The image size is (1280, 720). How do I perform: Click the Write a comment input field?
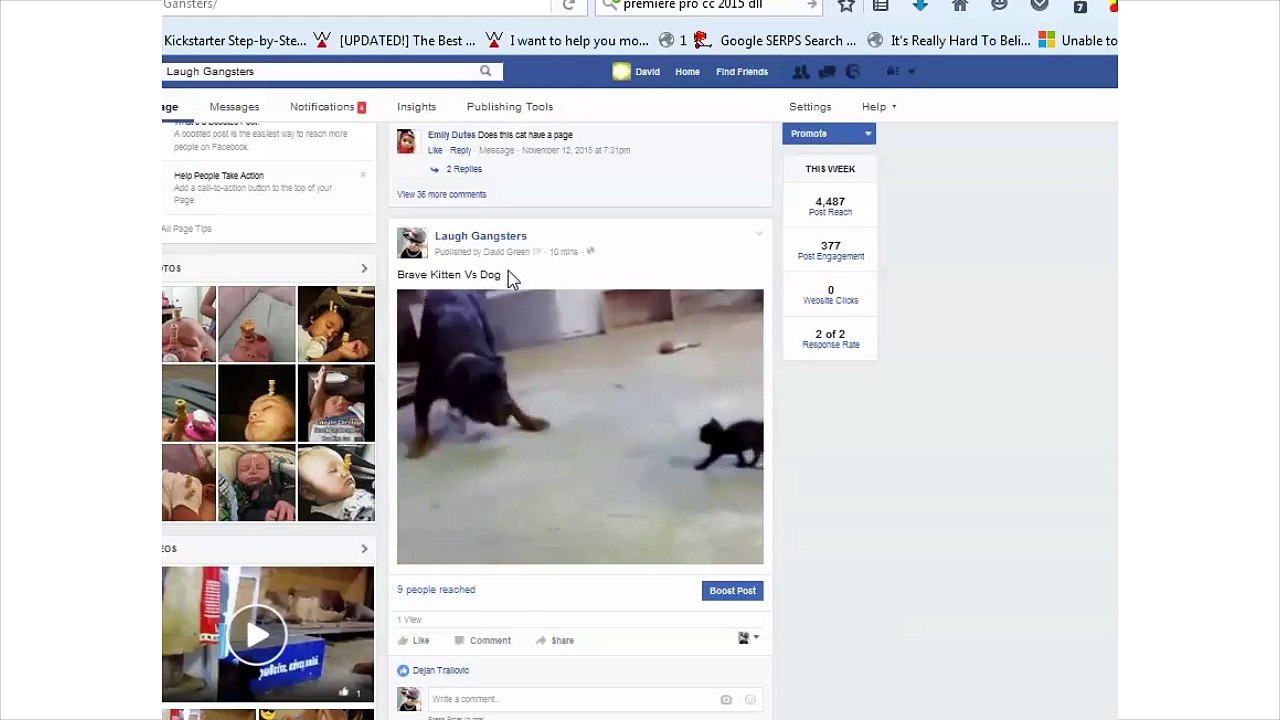pos(594,700)
